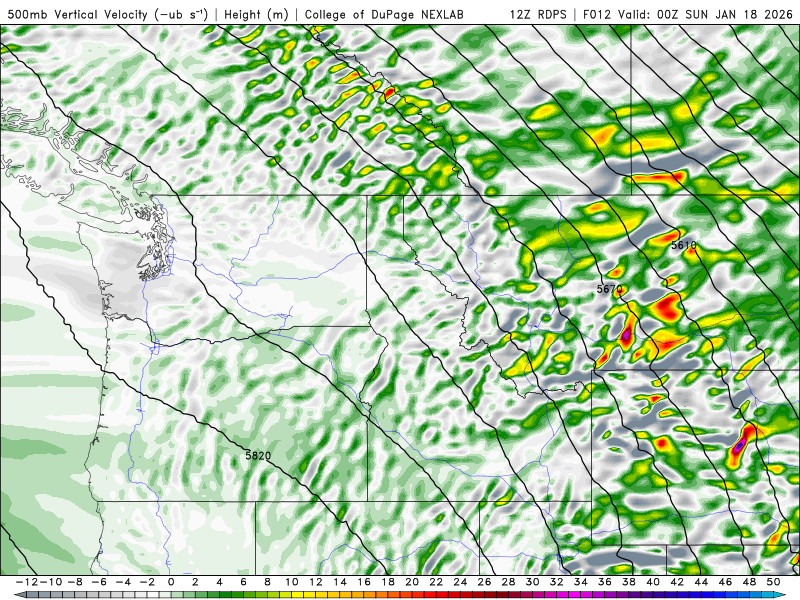The height and width of the screenshot is (600, 800).
Task: Click the 42 value on the color scale
Action: tap(677, 582)
